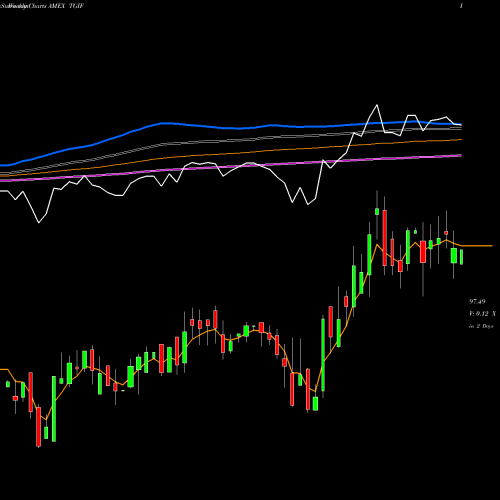
Task: Click the "AMEX TGIF" chart title text
Action: point(66,6)
